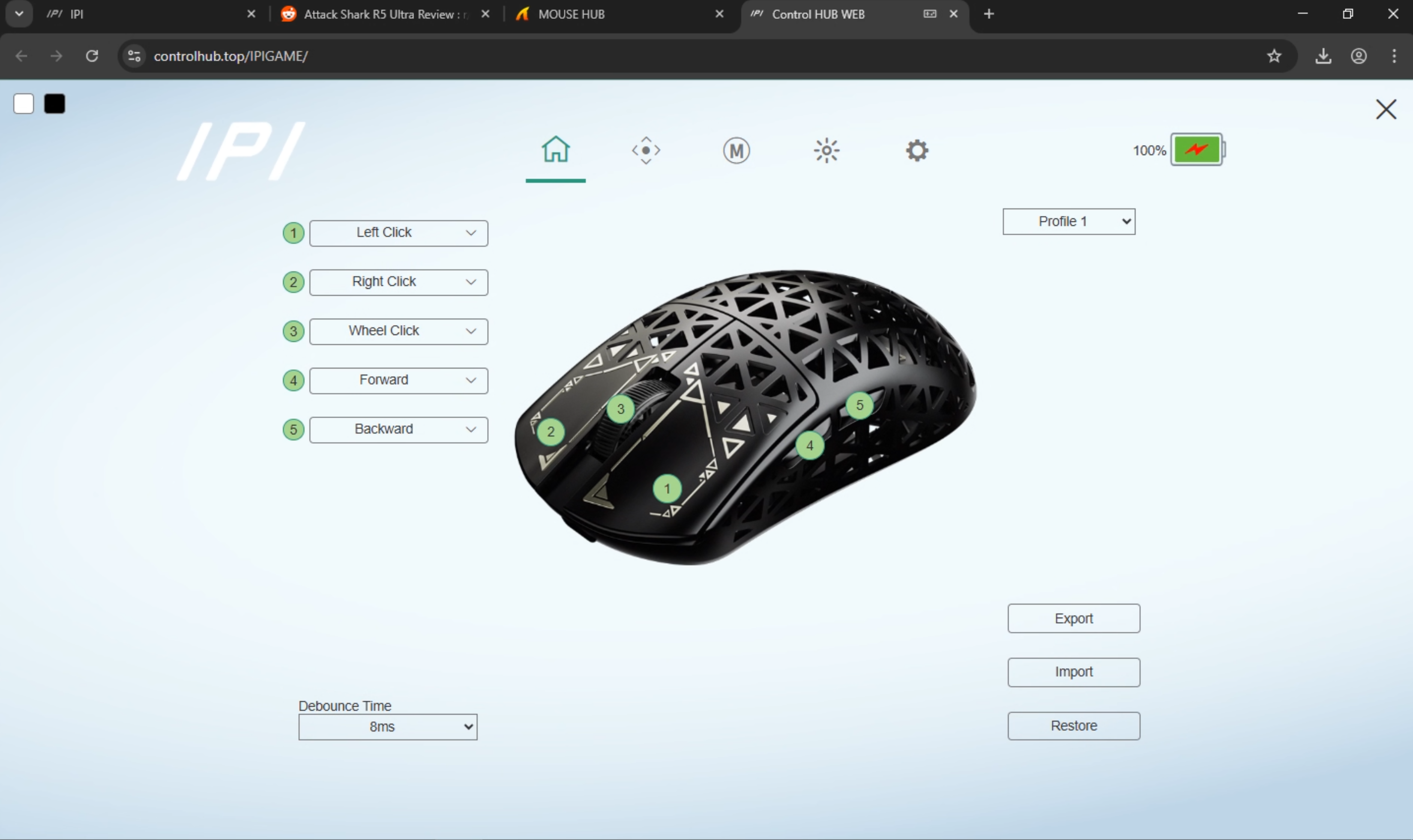The width and height of the screenshot is (1413, 840).
Task: Open the Home tab icon
Action: pyautogui.click(x=555, y=150)
